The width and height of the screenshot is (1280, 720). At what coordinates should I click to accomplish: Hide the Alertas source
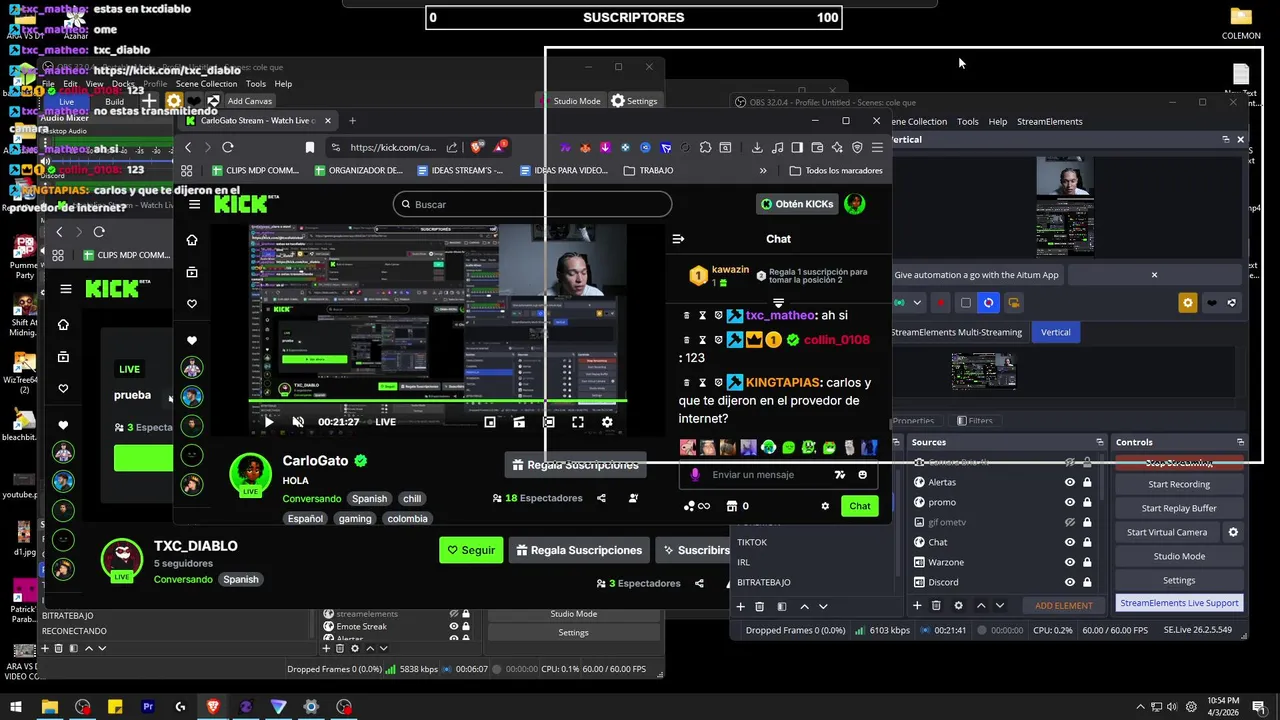coord(1070,482)
